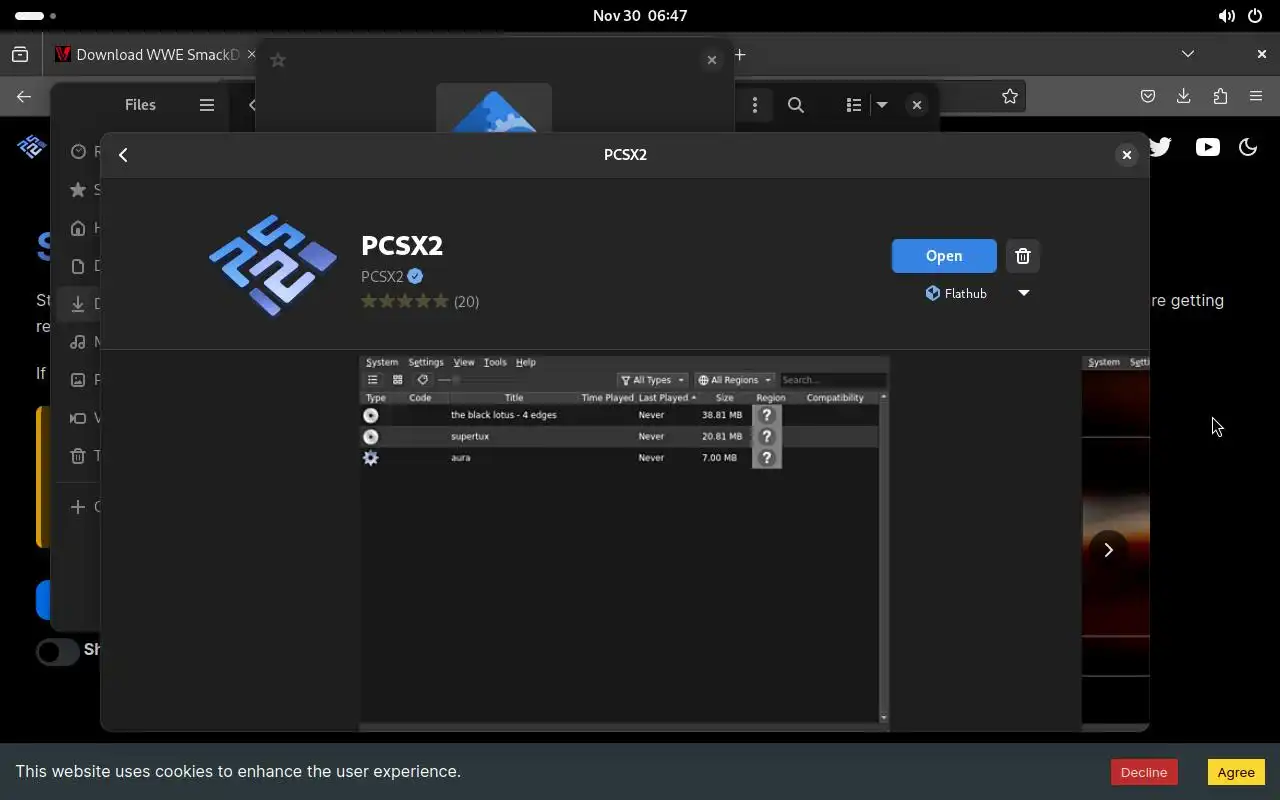
Task: Open the Files window search
Action: tap(796, 105)
